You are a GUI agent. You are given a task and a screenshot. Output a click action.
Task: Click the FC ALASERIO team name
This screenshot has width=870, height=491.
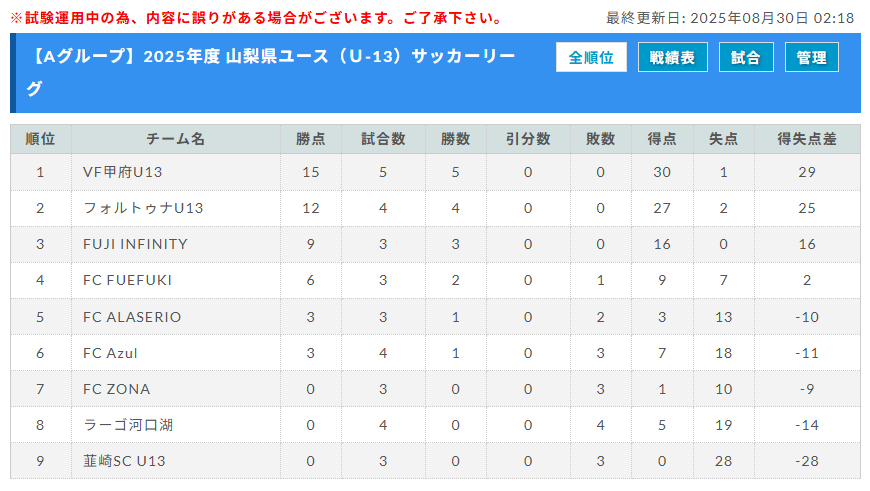click(x=132, y=317)
